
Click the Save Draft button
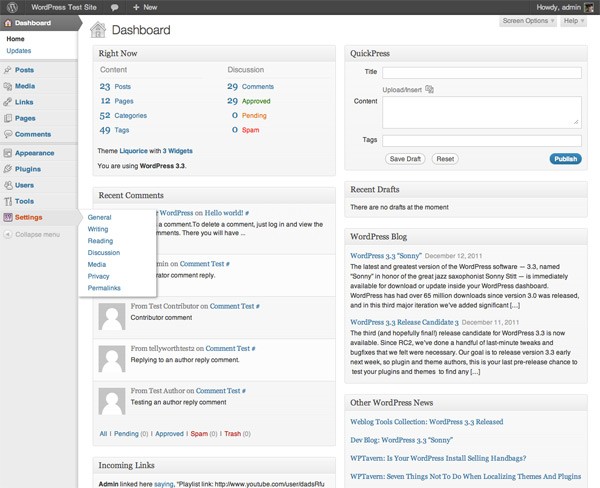tap(405, 159)
